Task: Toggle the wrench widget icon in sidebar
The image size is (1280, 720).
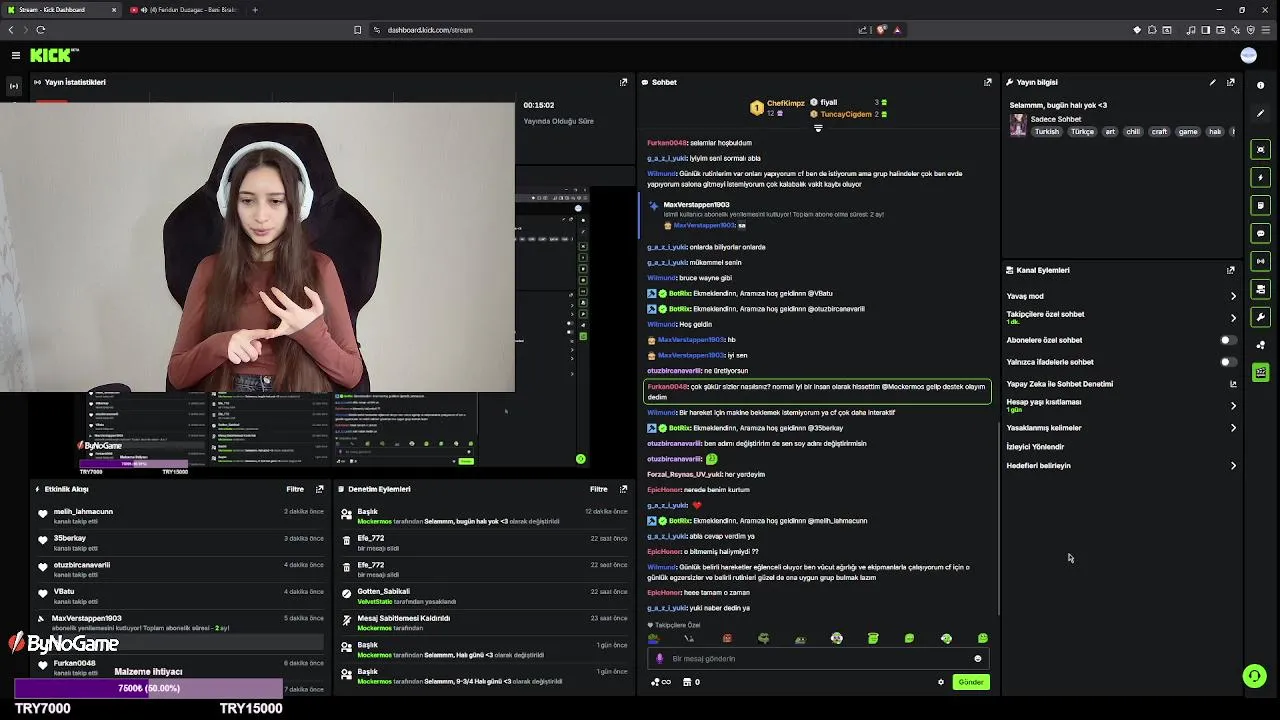Action: pos(1260,317)
